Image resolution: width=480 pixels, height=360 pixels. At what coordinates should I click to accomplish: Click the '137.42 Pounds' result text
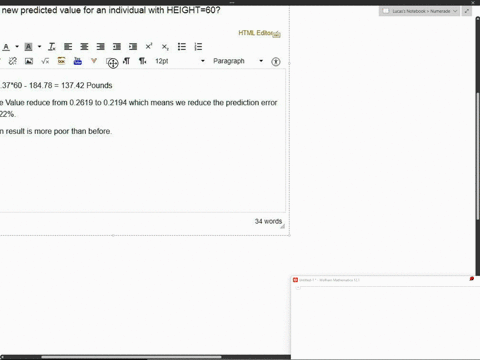pyautogui.click(x=87, y=85)
